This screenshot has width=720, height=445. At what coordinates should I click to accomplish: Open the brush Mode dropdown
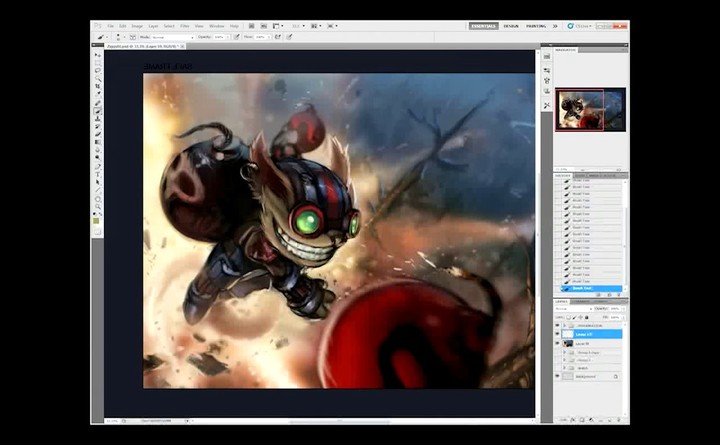pyautogui.click(x=173, y=37)
